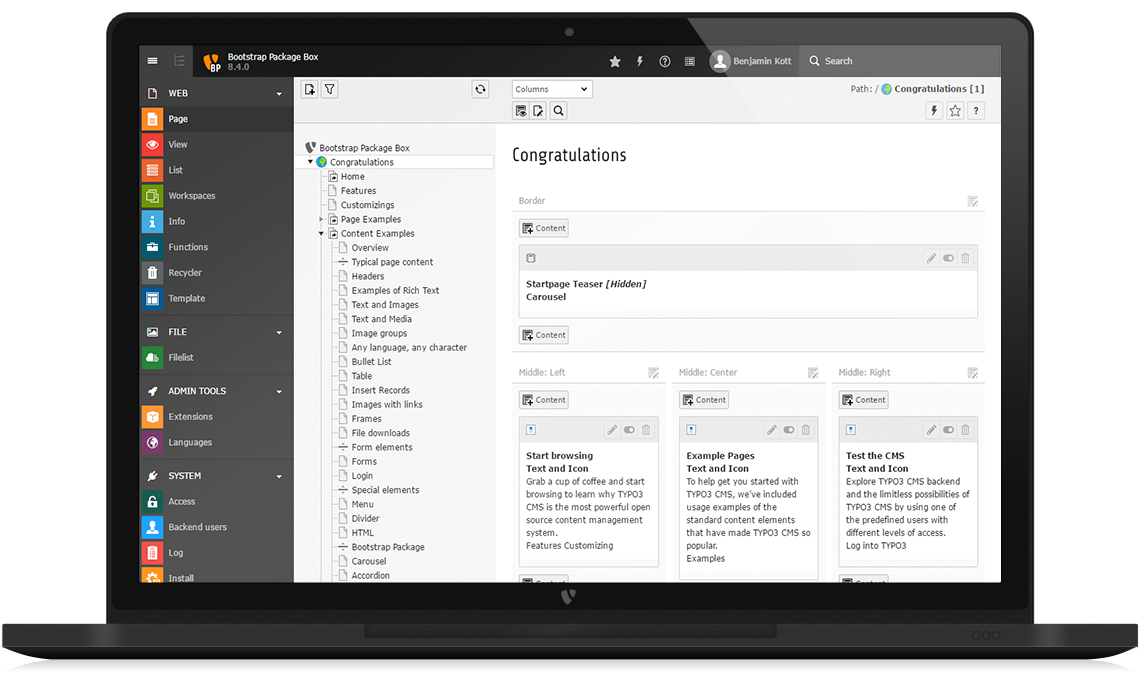Viewport: 1140px width, 673px height.
Task: Collapse the WEB module group
Action: (279, 94)
